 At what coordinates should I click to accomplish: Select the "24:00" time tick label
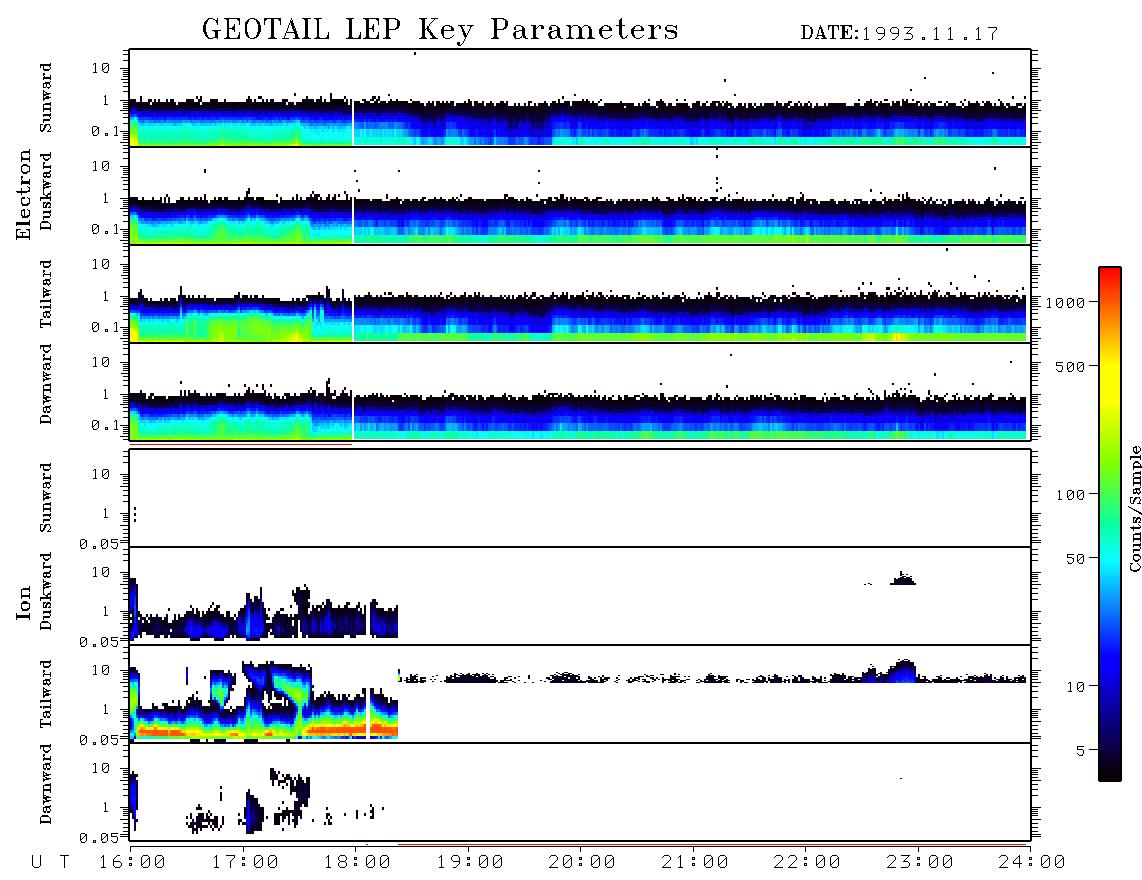tap(1032, 863)
